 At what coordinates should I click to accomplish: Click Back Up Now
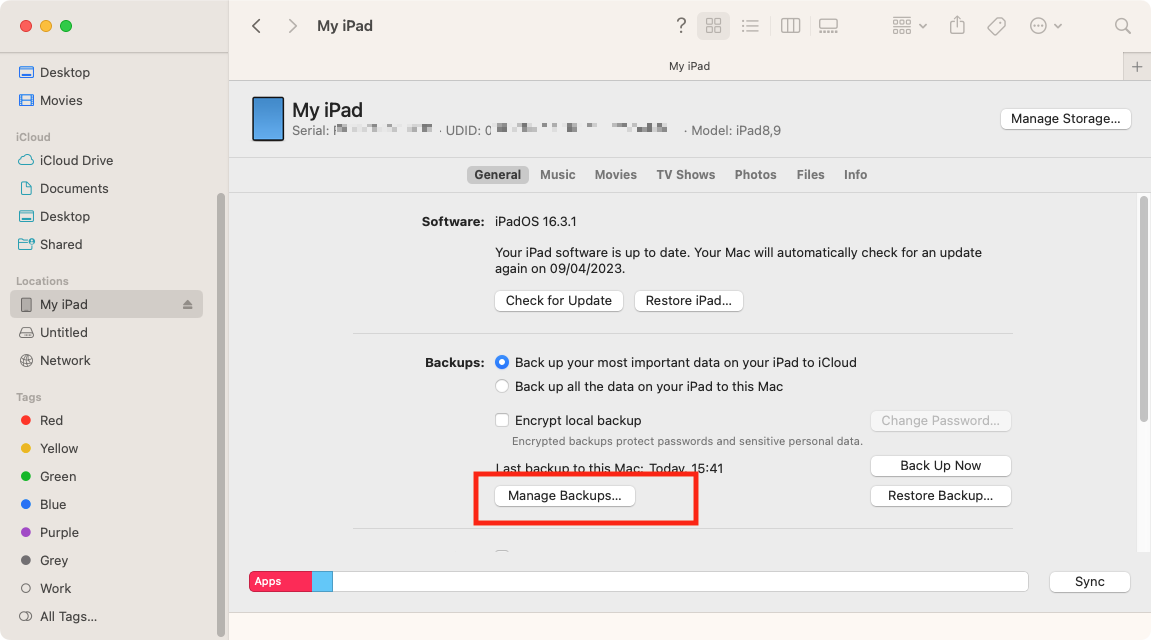[x=940, y=466]
